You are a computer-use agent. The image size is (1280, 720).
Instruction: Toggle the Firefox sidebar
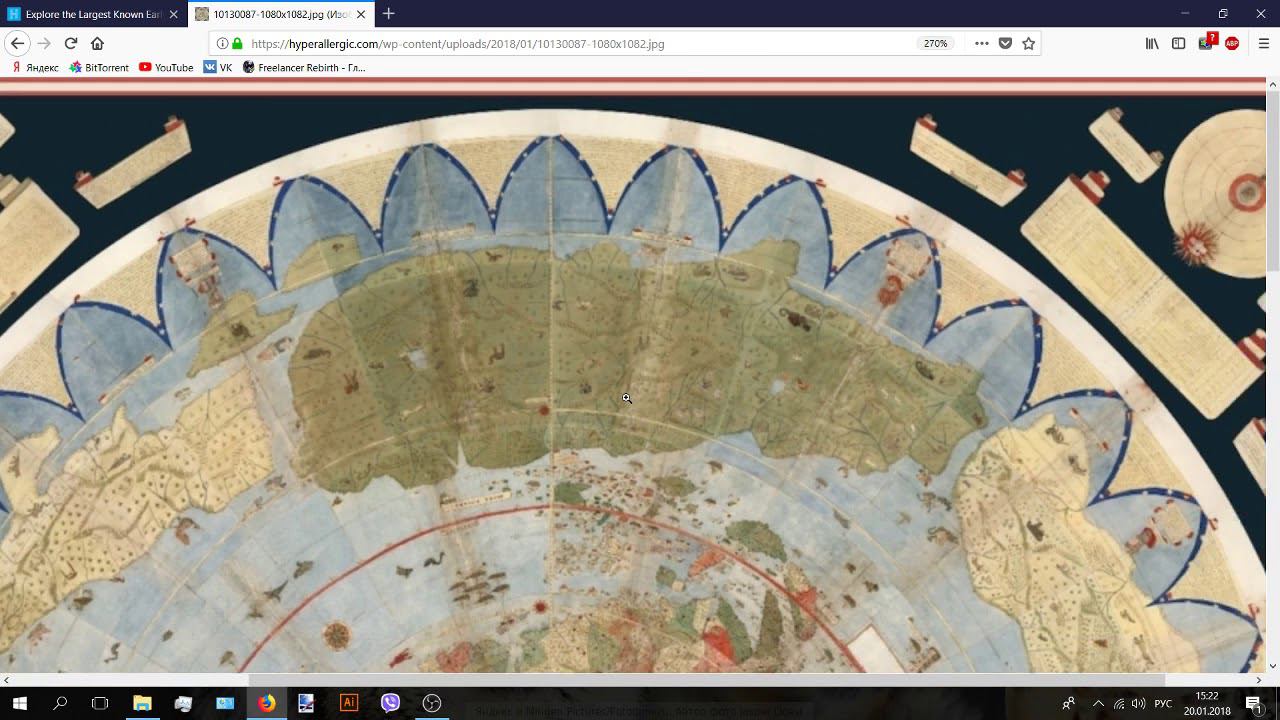point(1179,43)
